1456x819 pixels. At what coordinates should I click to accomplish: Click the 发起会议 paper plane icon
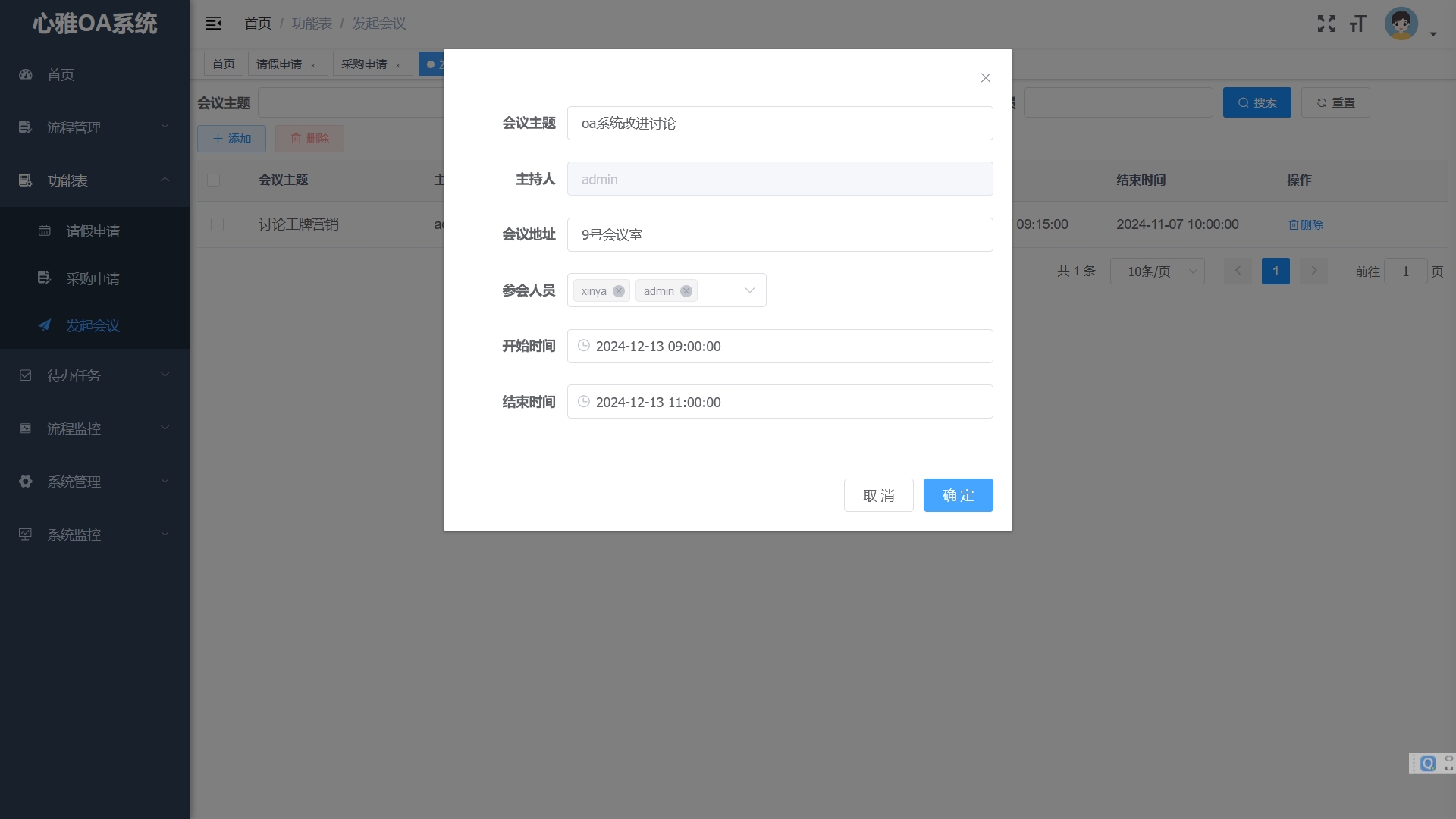coord(45,325)
